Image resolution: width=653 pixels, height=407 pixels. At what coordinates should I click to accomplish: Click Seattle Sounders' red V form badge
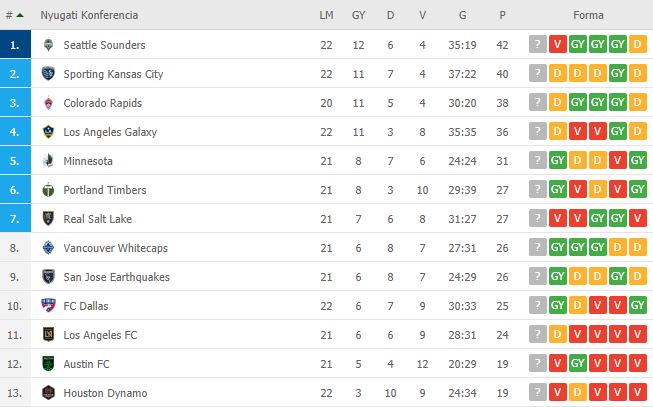(558, 45)
